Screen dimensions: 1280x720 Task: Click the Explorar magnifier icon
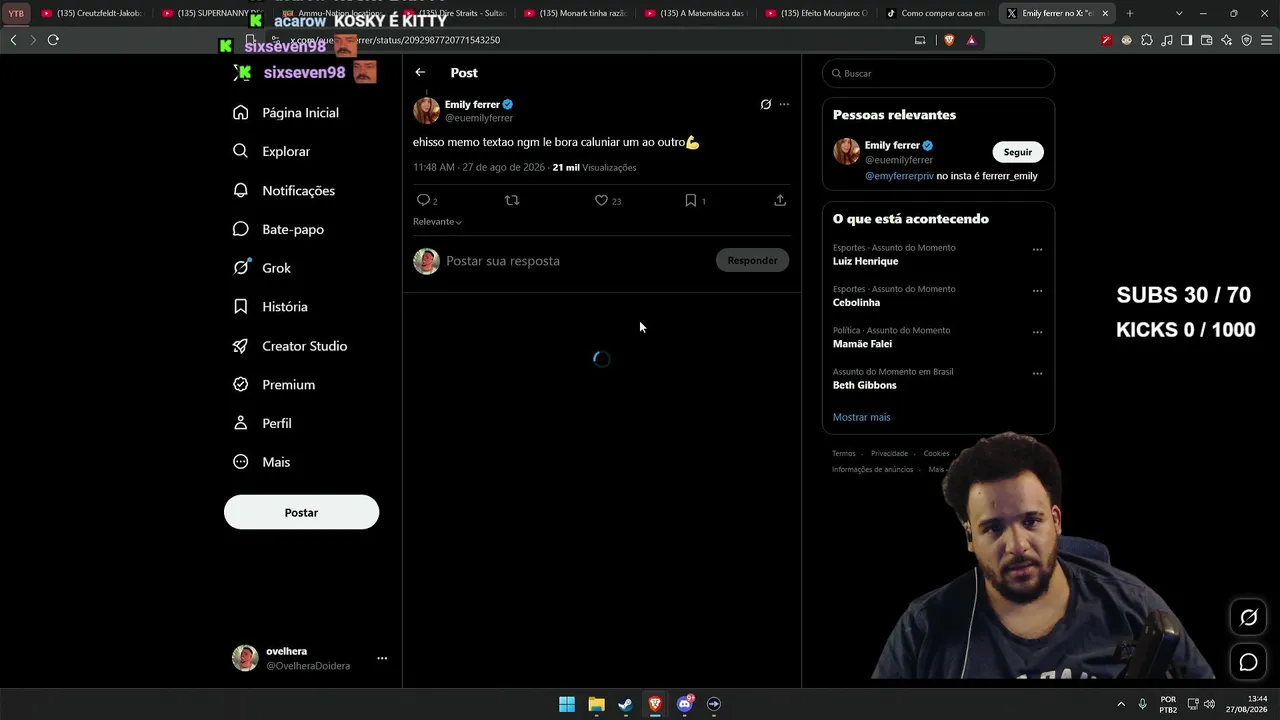coord(240,151)
